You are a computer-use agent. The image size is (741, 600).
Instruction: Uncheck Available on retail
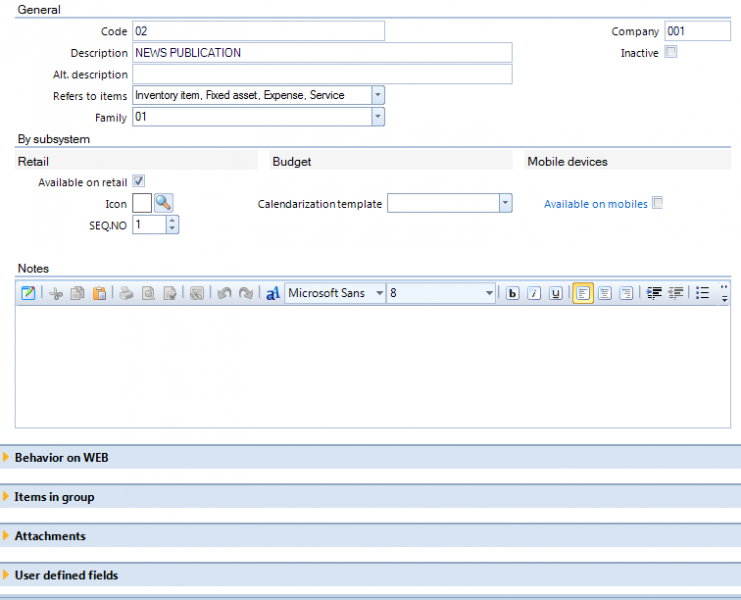pyautogui.click(x=138, y=181)
